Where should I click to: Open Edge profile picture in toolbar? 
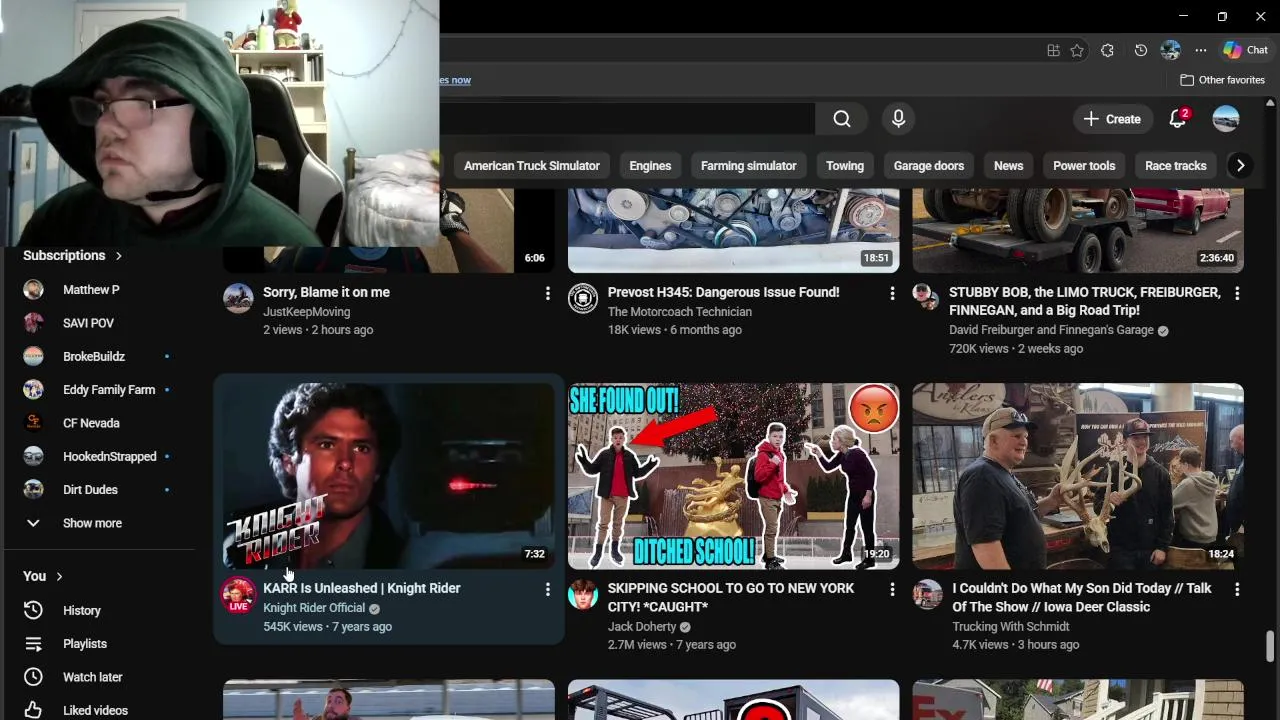pyautogui.click(x=1171, y=50)
